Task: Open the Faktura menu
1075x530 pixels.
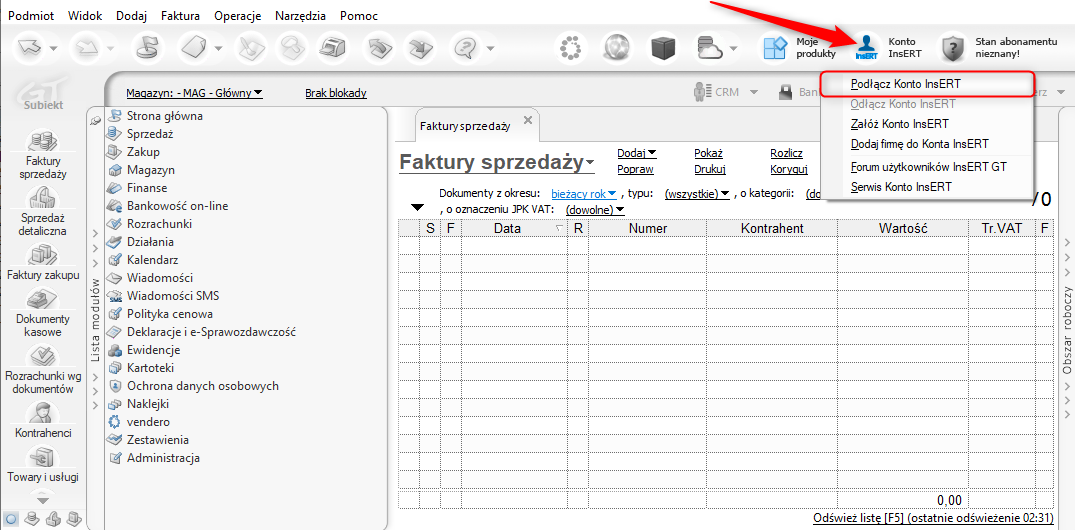Action: coord(180,16)
